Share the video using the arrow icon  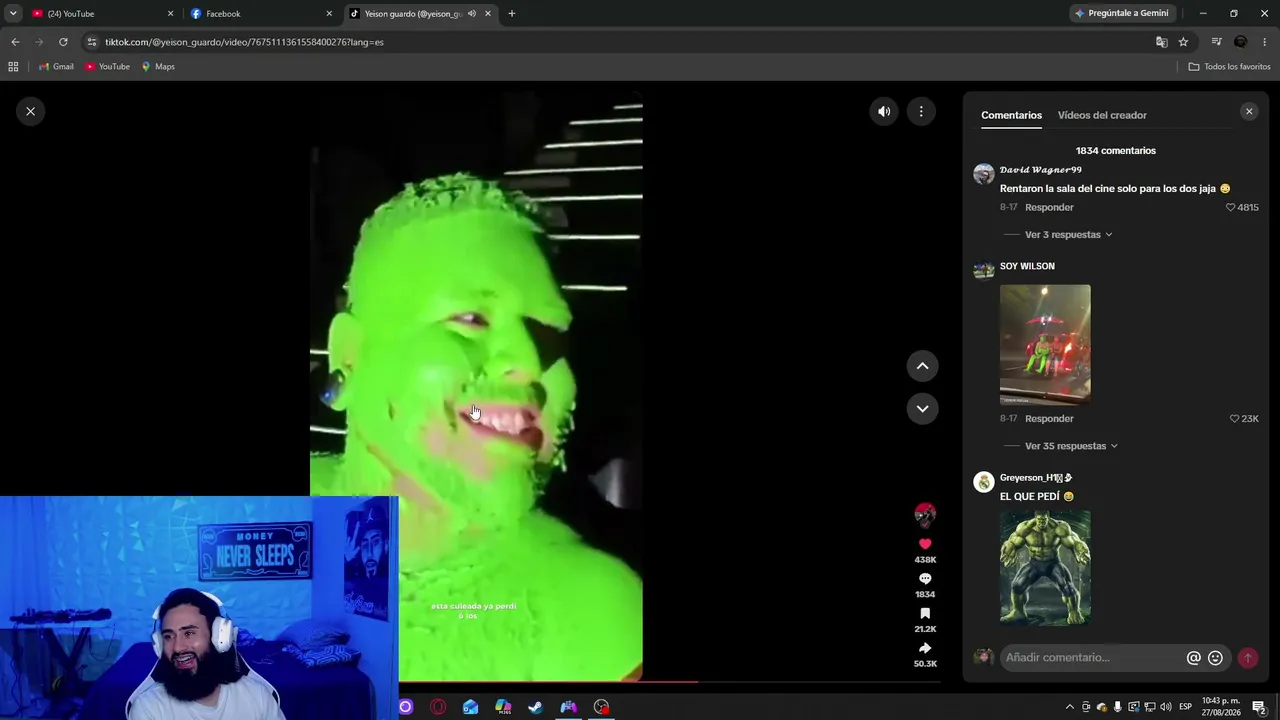925,649
